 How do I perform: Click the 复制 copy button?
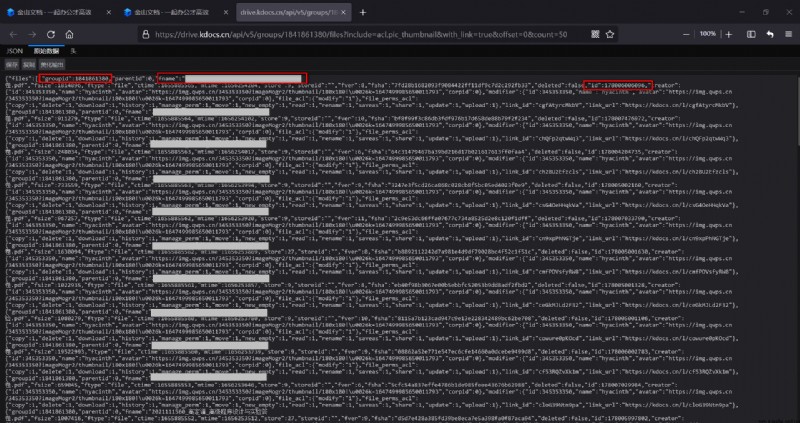coord(29,65)
